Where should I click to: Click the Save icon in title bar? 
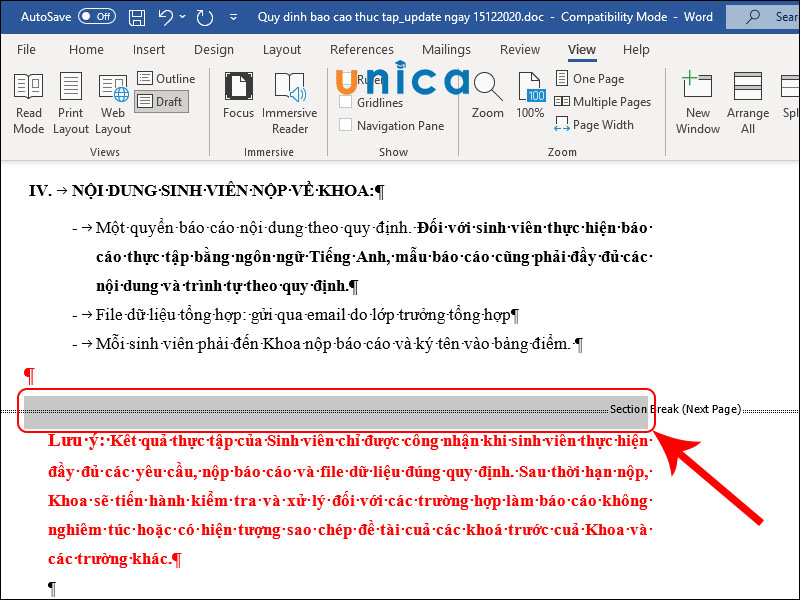(x=137, y=17)
